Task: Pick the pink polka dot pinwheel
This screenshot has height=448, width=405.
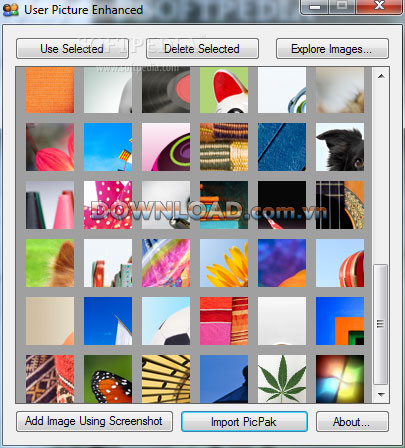Action: point(108,205)
